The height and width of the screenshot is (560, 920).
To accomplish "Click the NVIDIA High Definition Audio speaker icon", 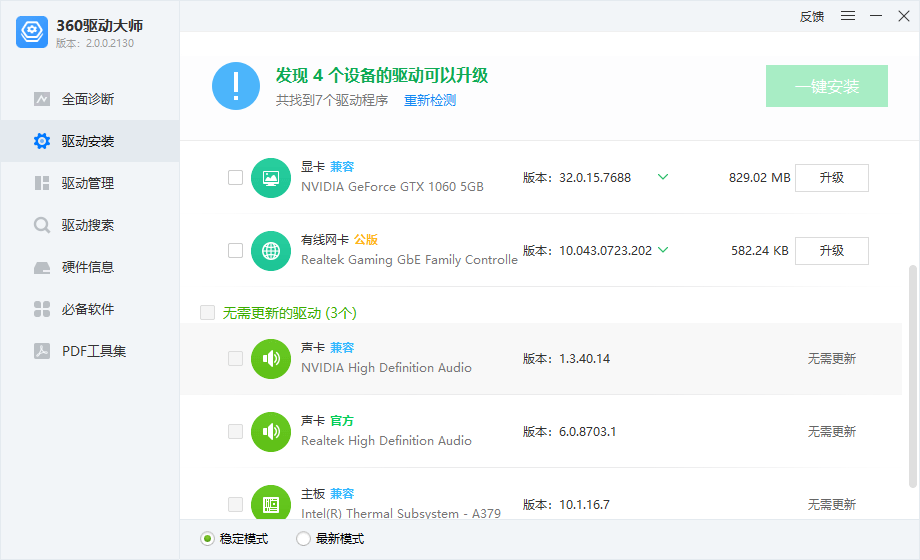I will pyautogui.click(x=270, y=358).
